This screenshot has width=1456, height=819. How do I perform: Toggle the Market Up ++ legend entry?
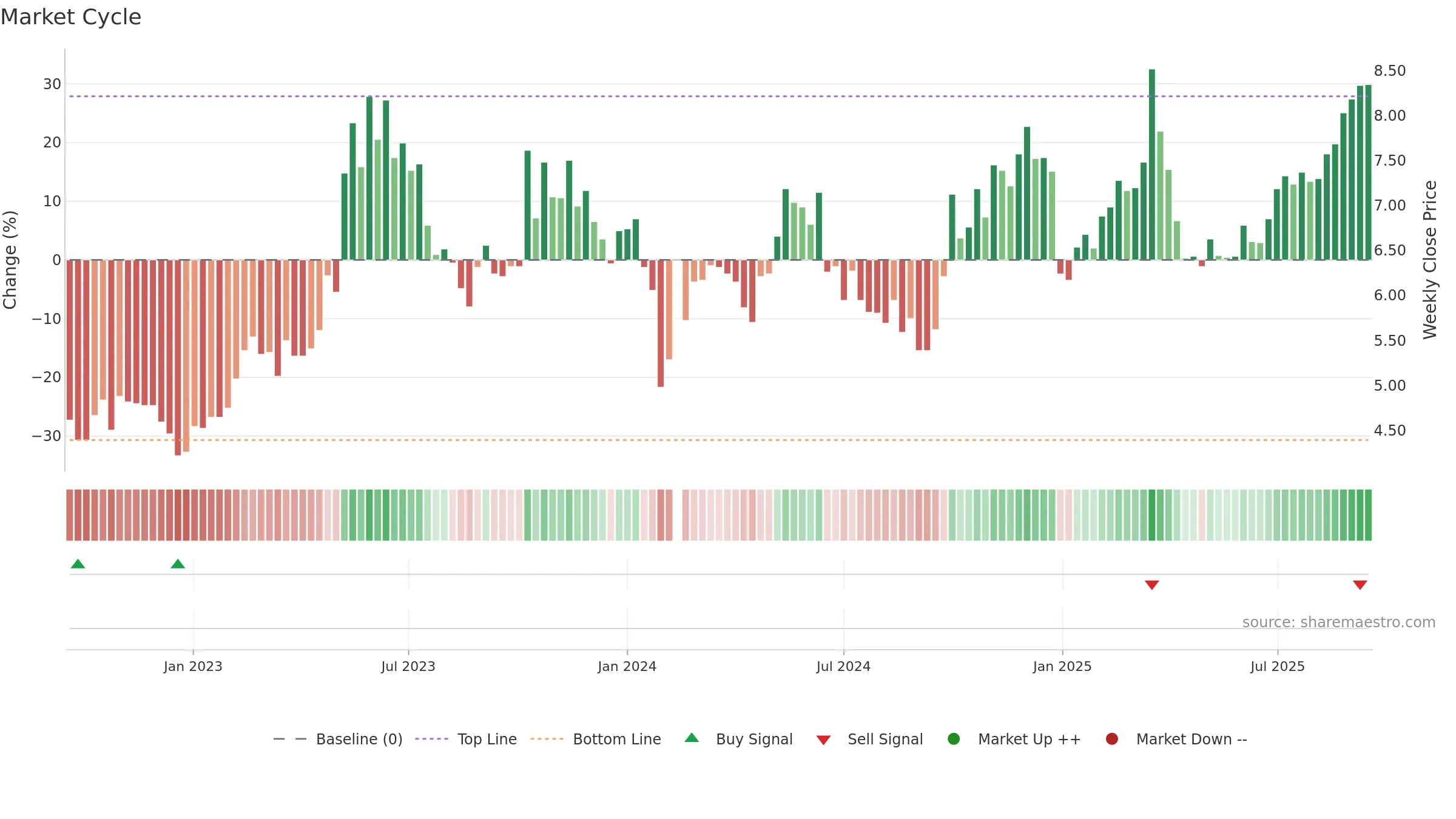[x=1014, y=739]
